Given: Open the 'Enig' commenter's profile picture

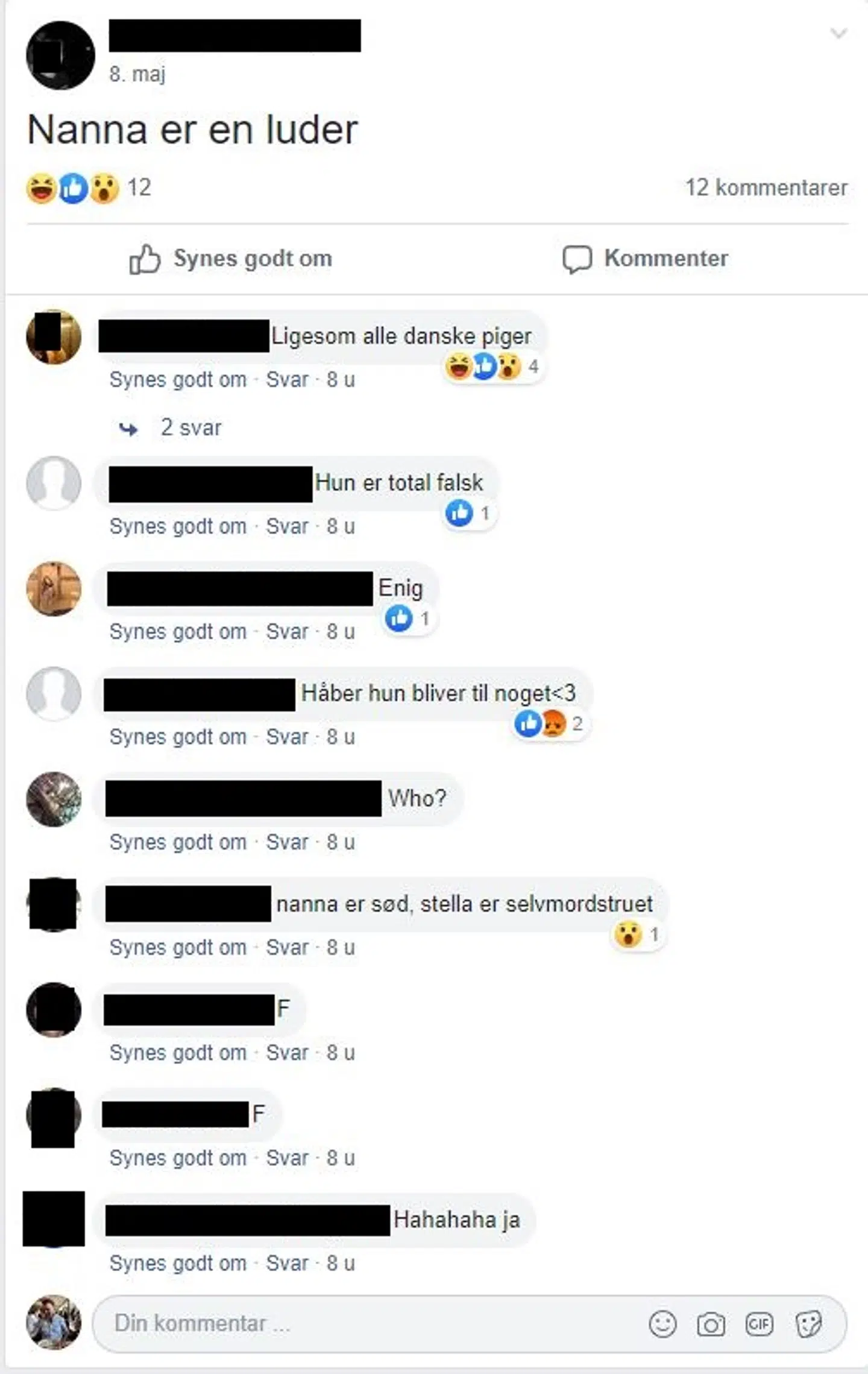Looking at the screenshot, I should point(54,588).
